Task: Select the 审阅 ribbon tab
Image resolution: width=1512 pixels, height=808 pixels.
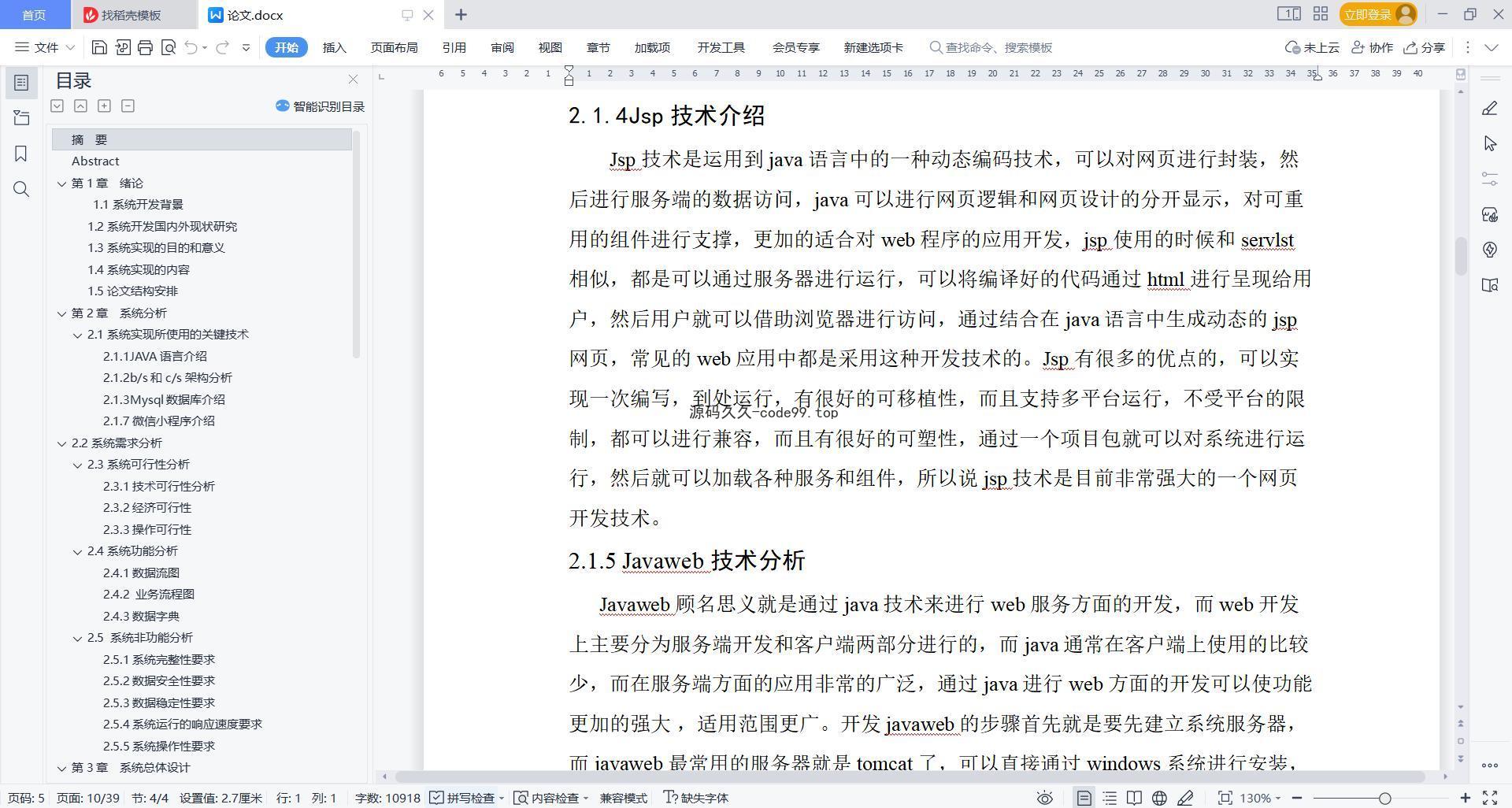Action: click(x=502, y=47)
